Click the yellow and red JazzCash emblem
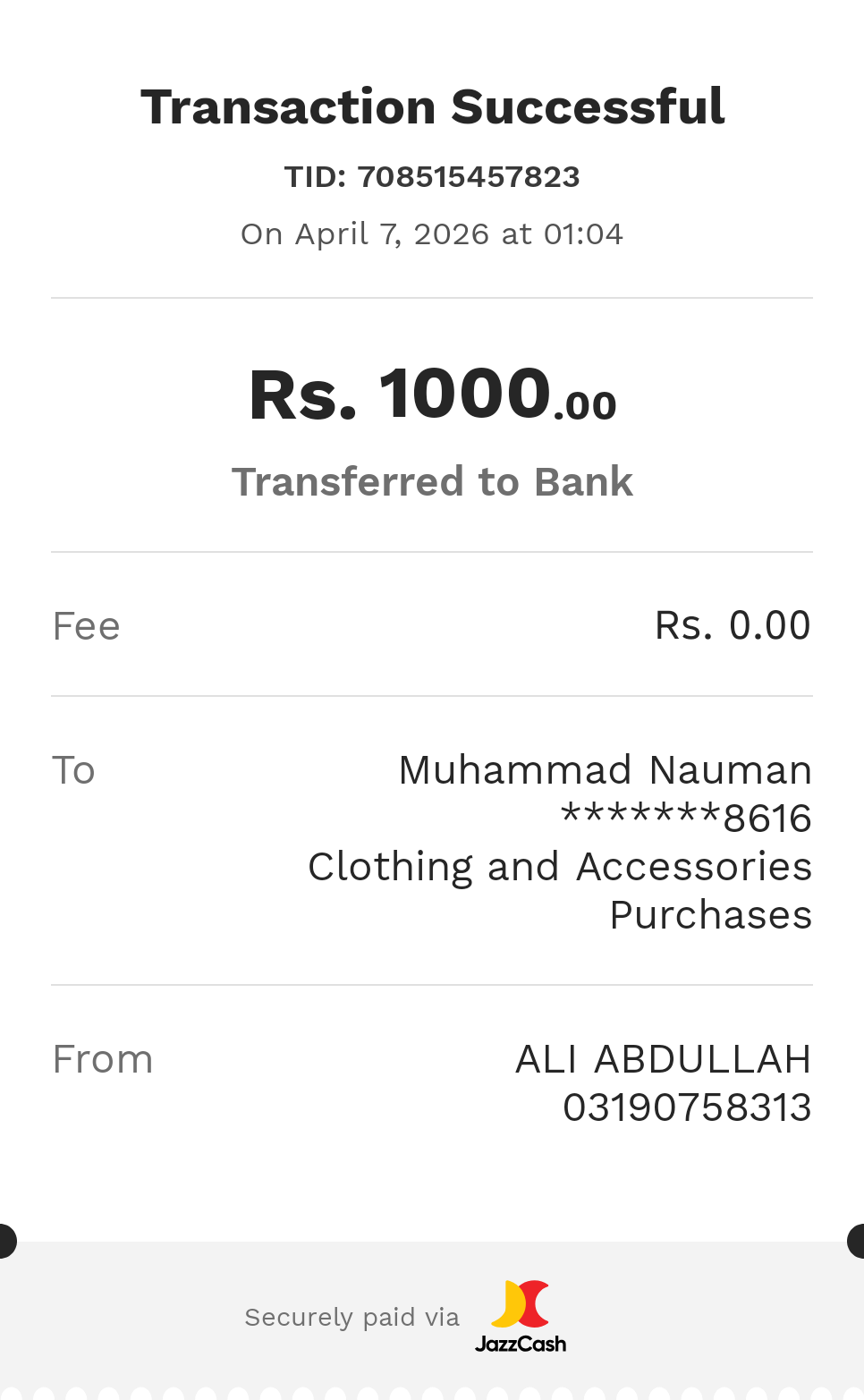864x1400 pixels. [521, 1304]
